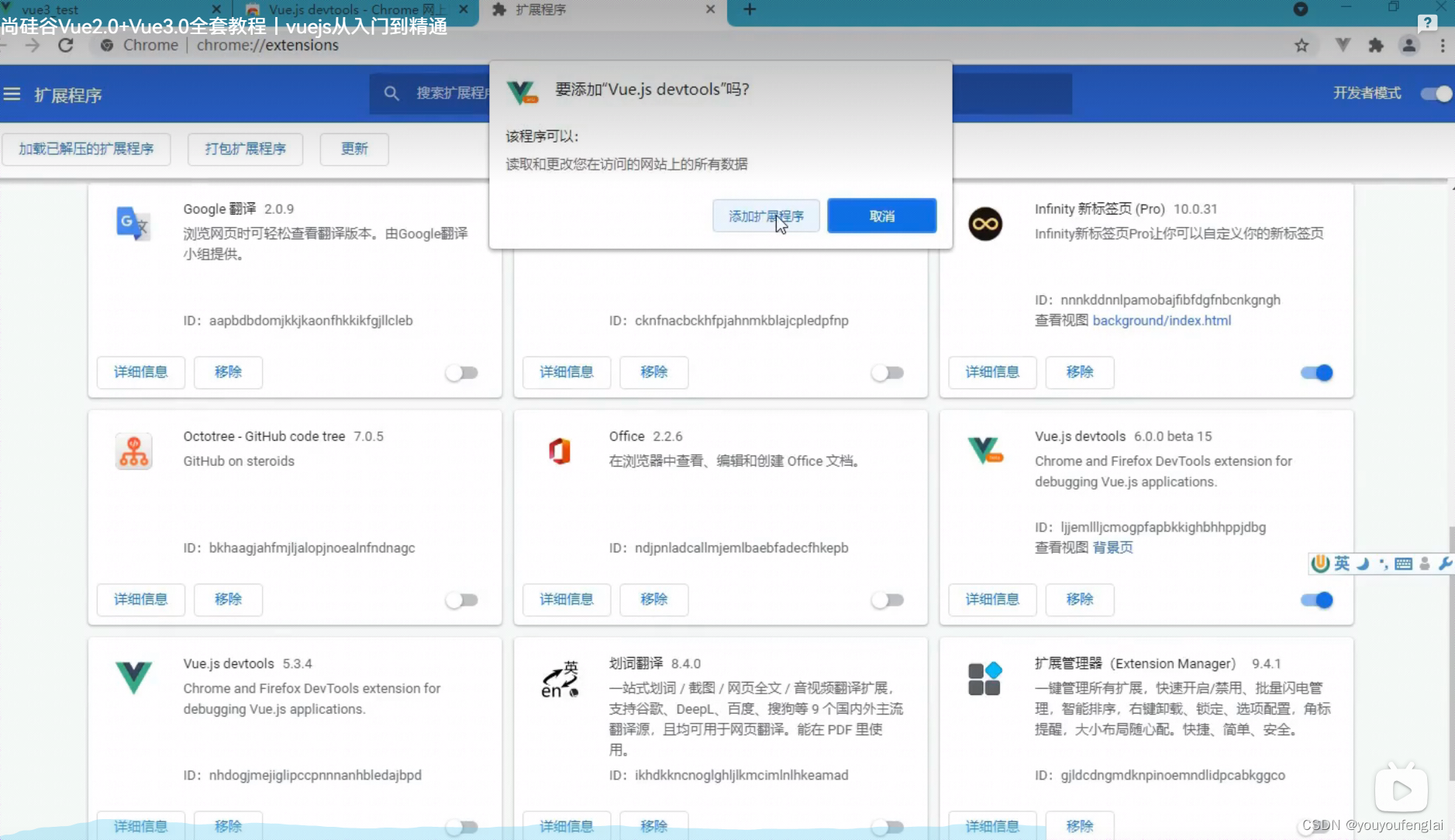The image size is (1455, 840).
Task: Click 打包扩展程序 button
Action: pyautogui.click(x=245, y=149)
